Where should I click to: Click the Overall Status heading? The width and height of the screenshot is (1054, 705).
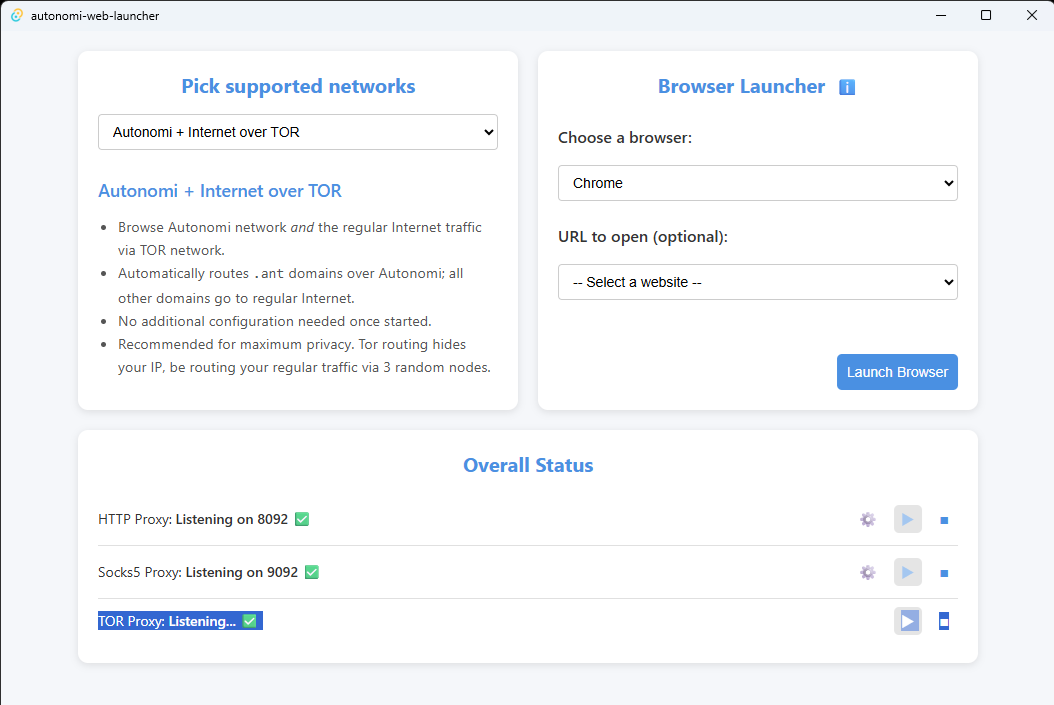coord(528,466)
